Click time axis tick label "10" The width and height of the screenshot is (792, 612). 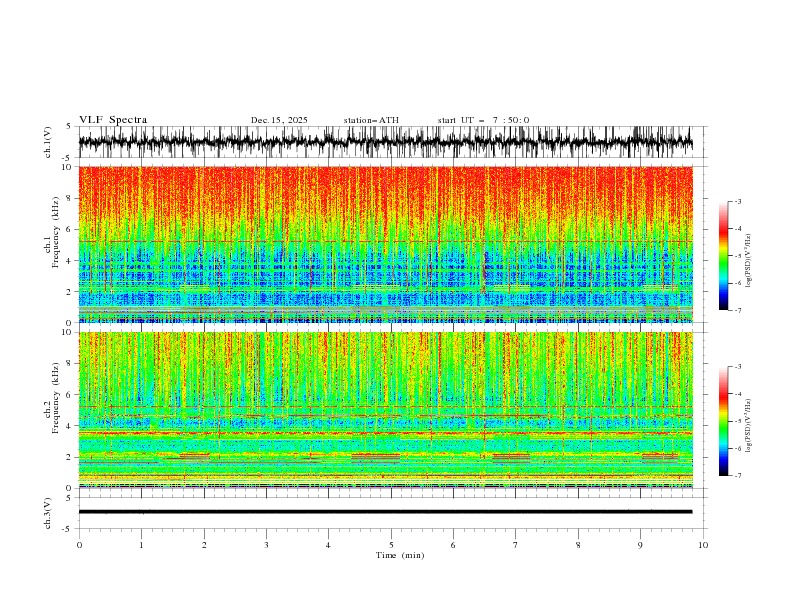[x=703, y=545]
